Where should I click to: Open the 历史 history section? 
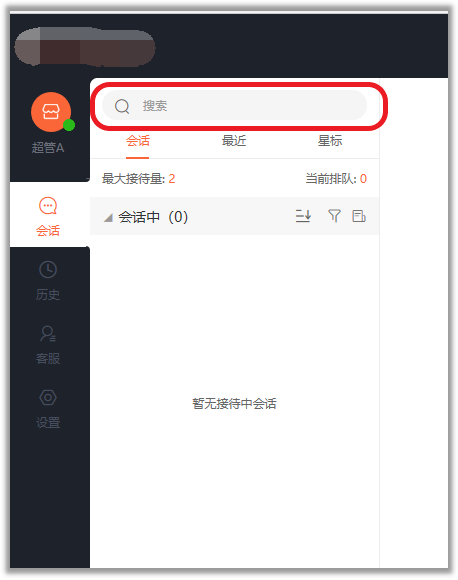(48, 281)
